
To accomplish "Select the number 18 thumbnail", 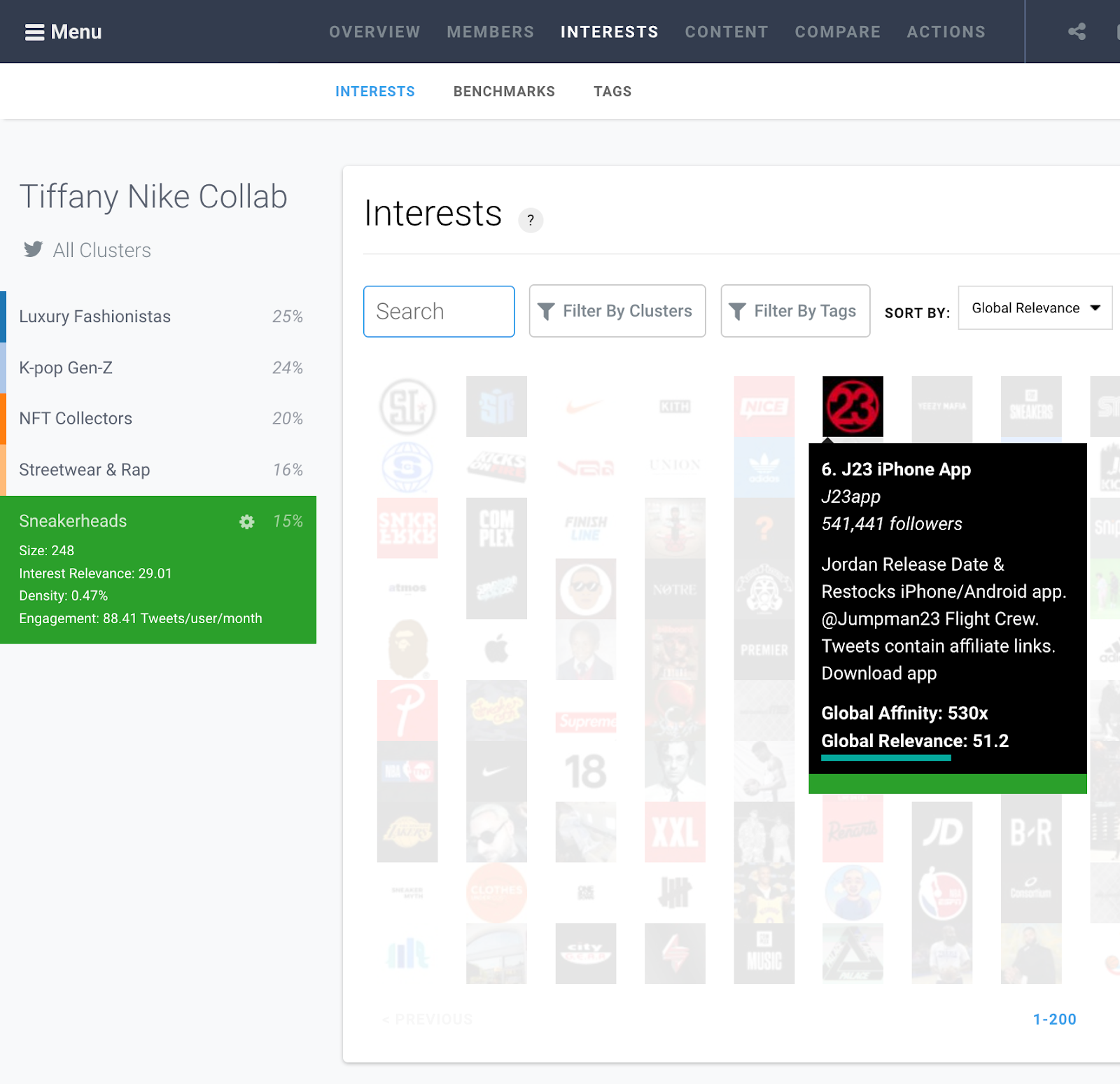I will (x=586, y=771).
